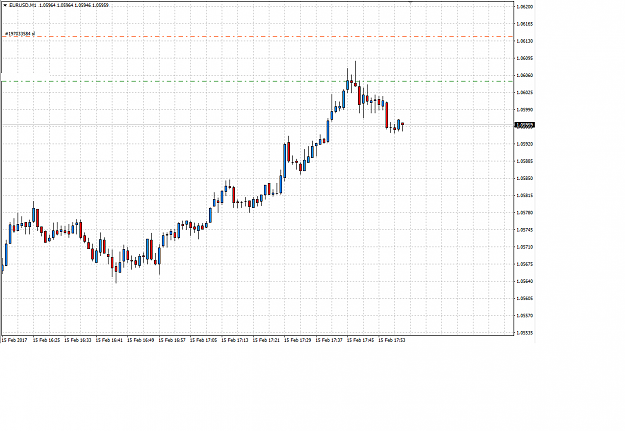
Task: Click the 15 Feb 16:57 time axis label
Action: (x=172, y=340)
